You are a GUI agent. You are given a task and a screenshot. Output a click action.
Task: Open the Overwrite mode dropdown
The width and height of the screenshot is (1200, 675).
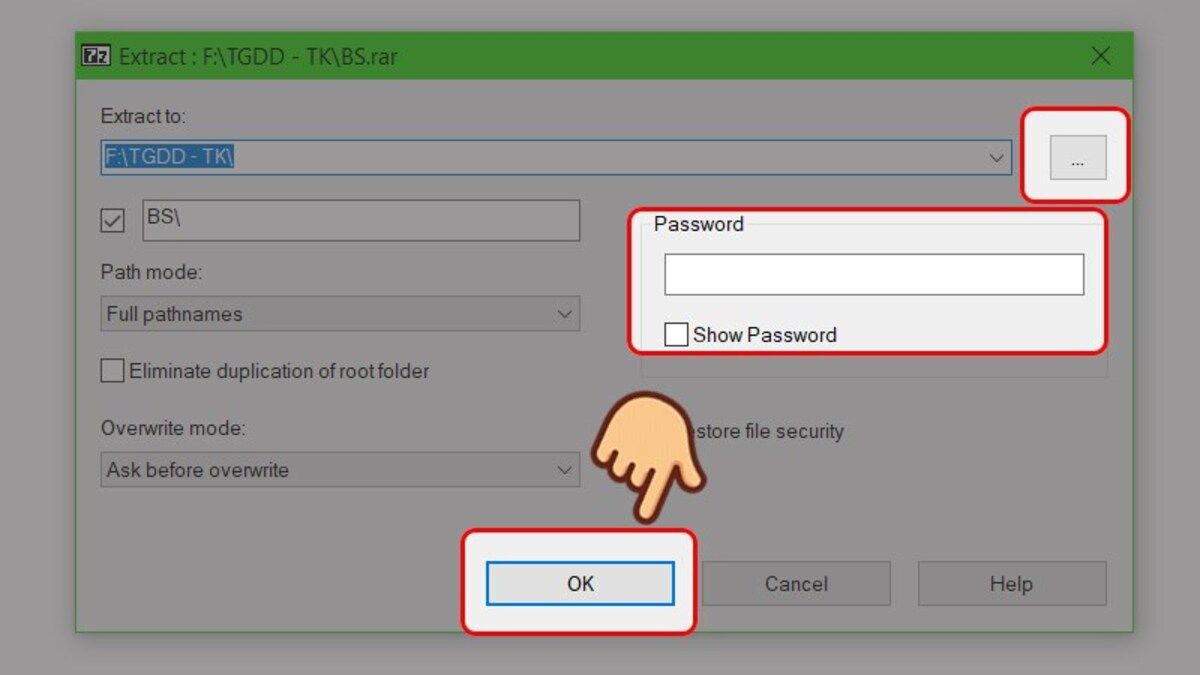564,470
